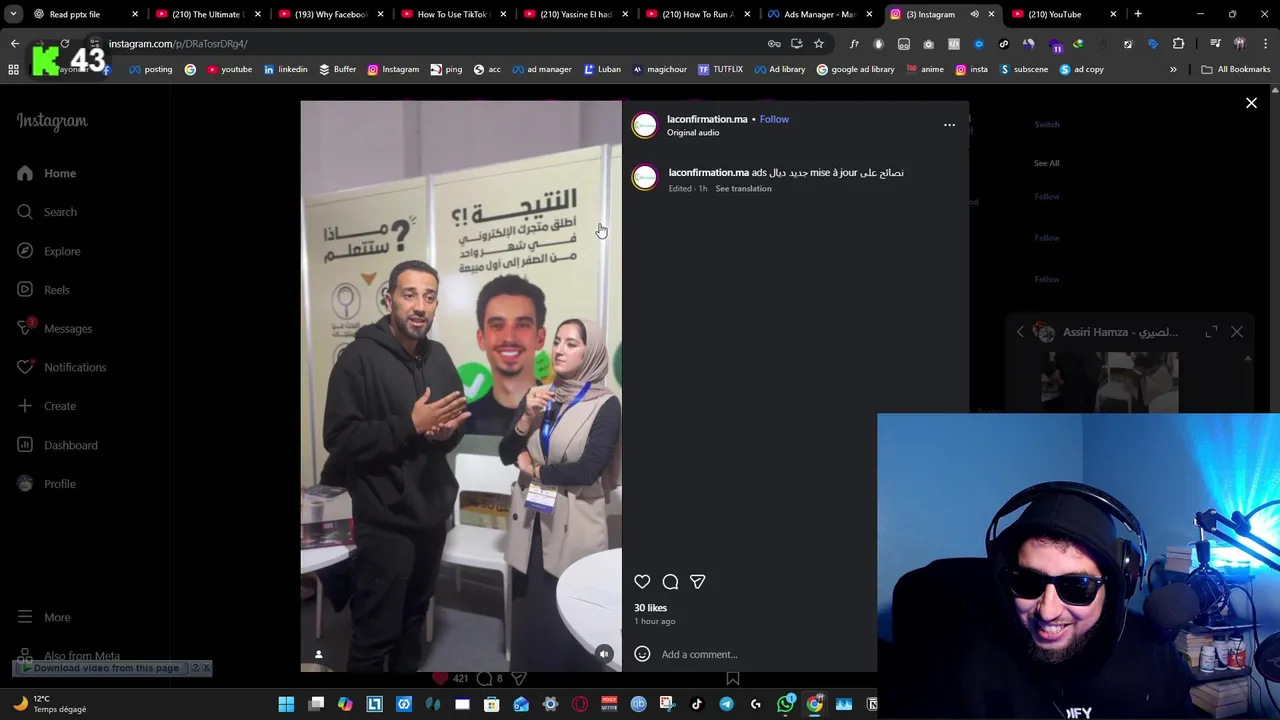Show tagged people on the video
Screen dimensions: 1280x720
(x=319, y=654)
